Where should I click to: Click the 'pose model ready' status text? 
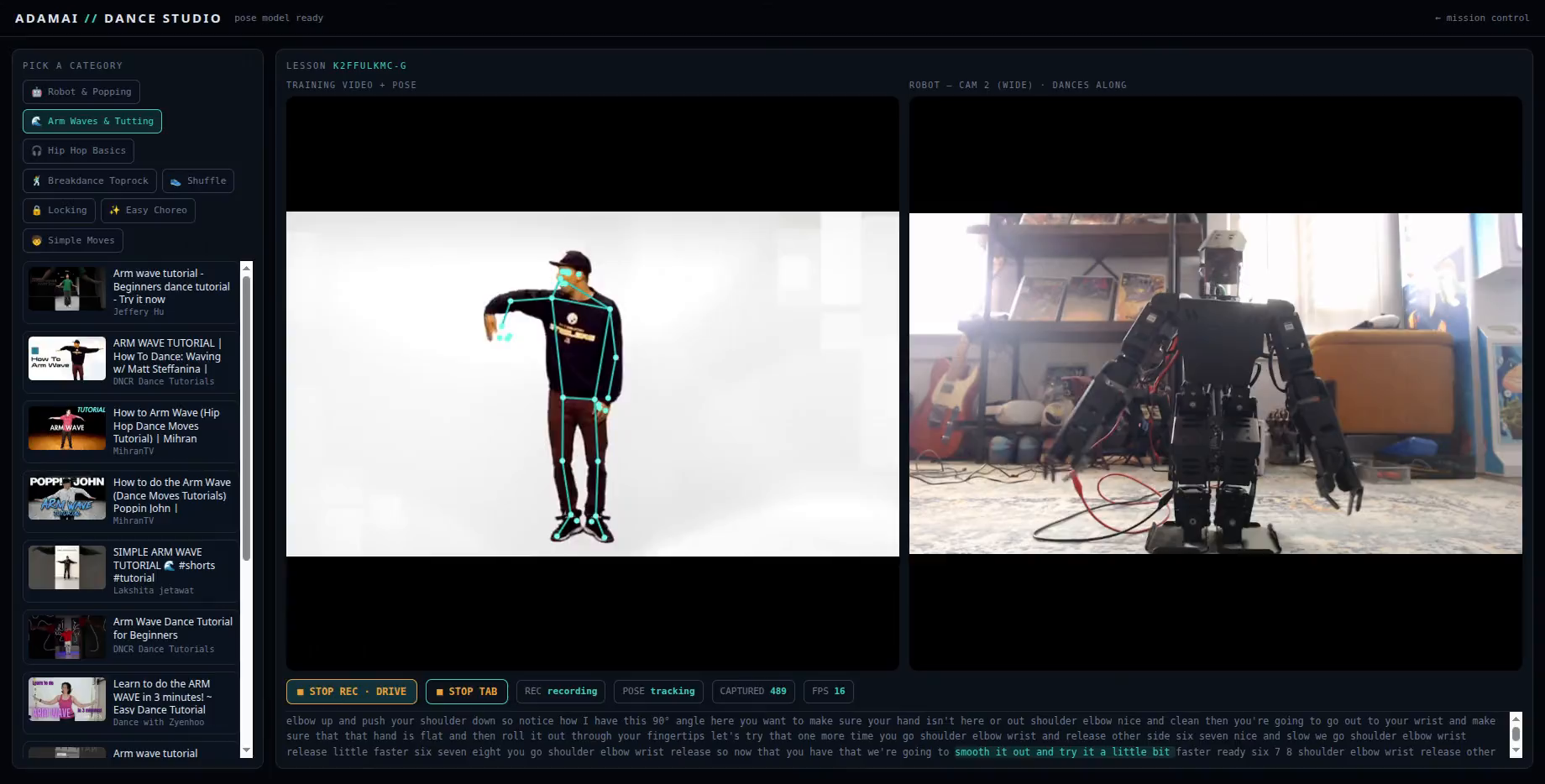[x=279, y=18]
